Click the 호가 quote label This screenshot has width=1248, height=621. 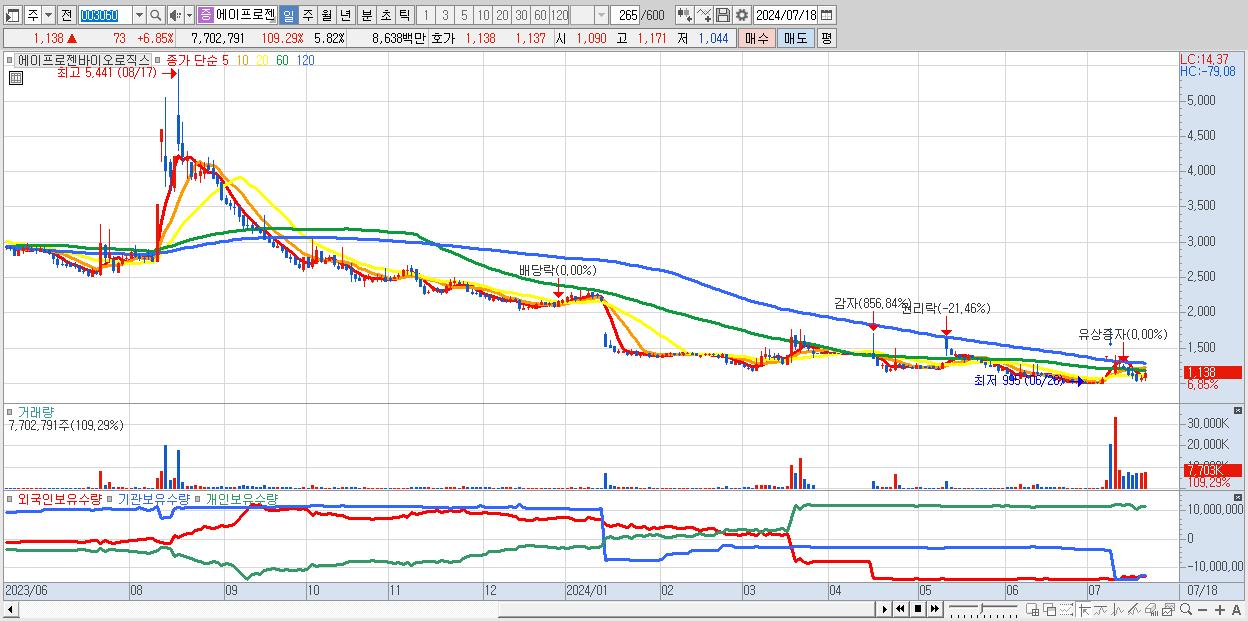tap(442, 38)
